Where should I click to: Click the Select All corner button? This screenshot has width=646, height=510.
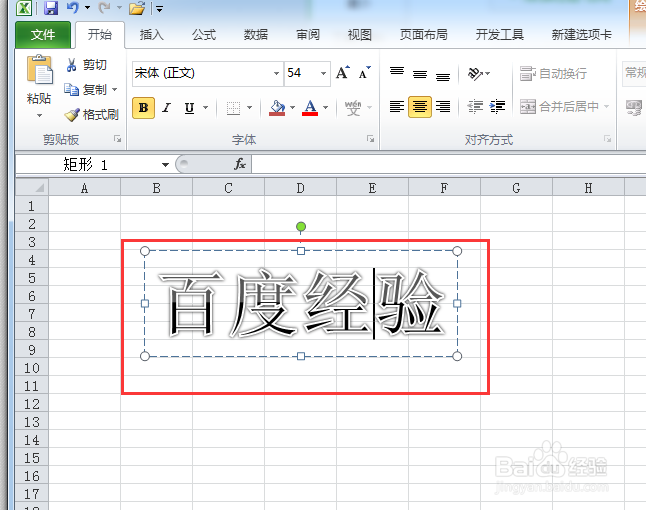click(x=32, y=188)
